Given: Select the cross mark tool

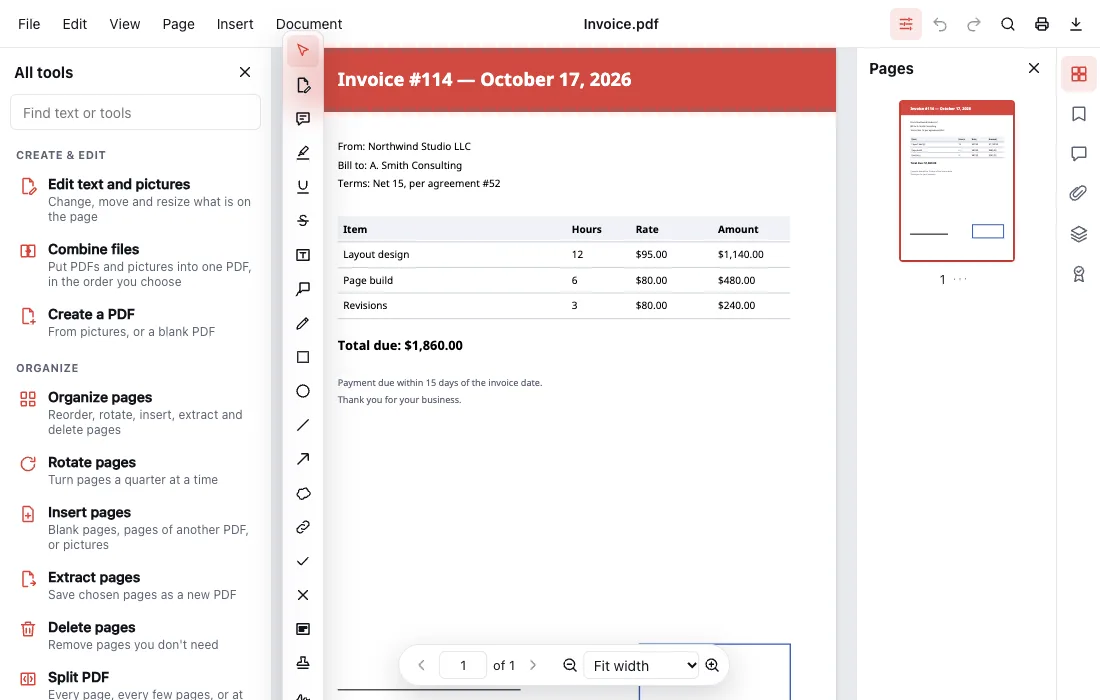Looking at the screenshot, I should 302,595.
